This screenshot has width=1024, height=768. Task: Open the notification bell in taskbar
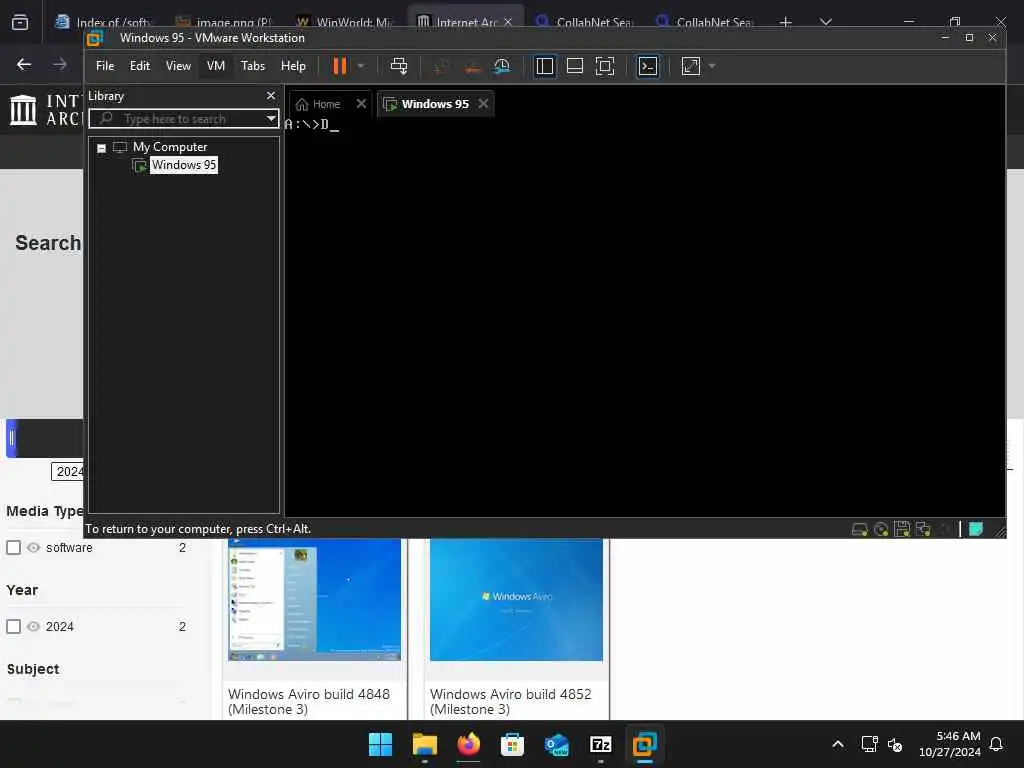(x=996, y=744)
